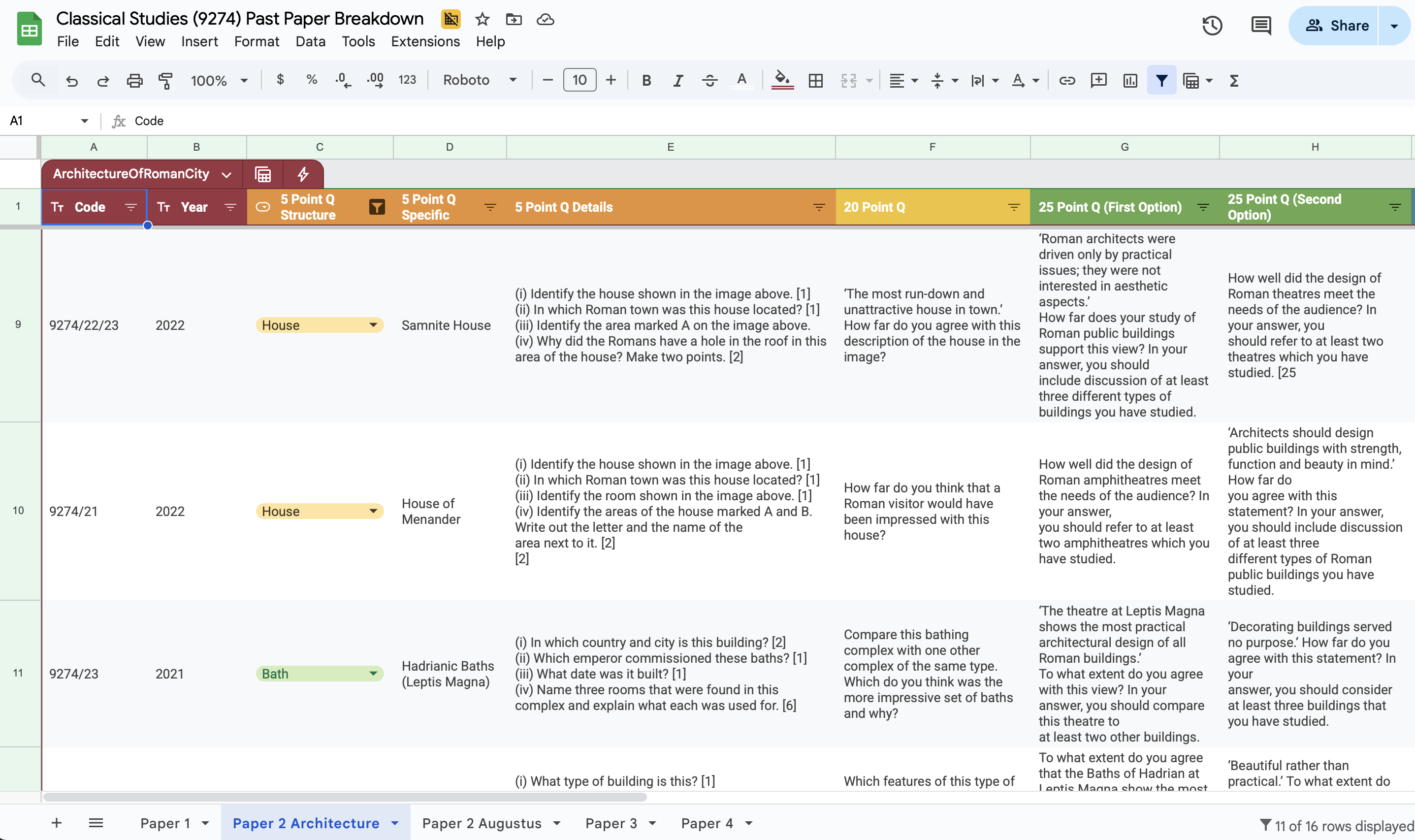This screenshot has width=1415, height=840.
Task: Add a new sheet with plus button
Action: pos(56,823)
